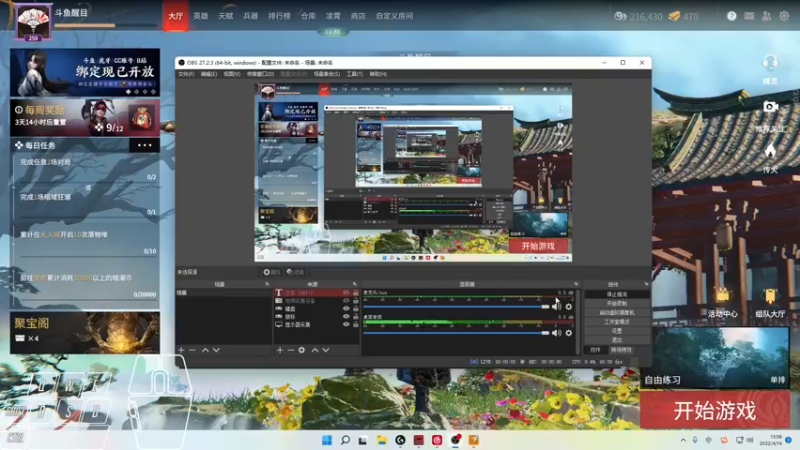Click 启动虚拟摄像机 in OBS controls
Screen dimensions: 800x450
coord(617,313)
